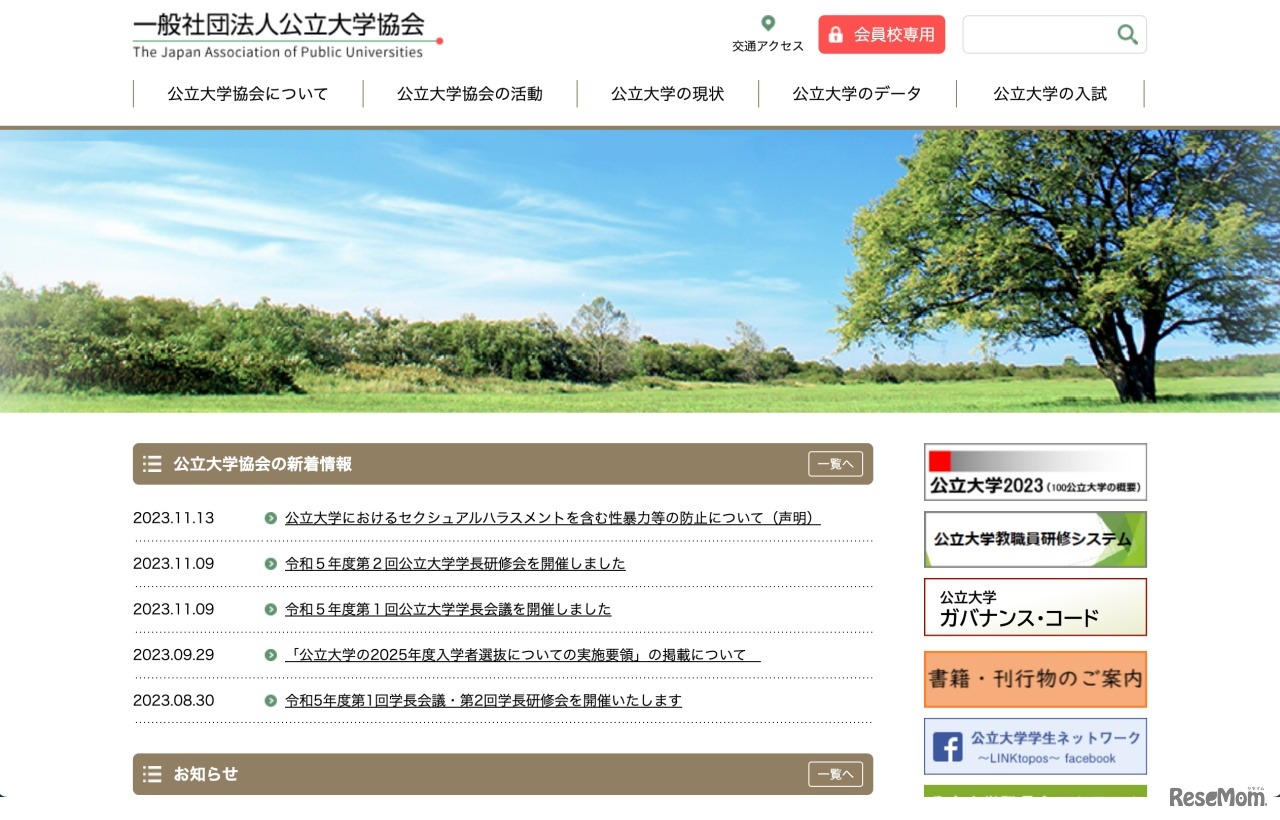Click 会員校専用 members-only button

pos(881,34)
